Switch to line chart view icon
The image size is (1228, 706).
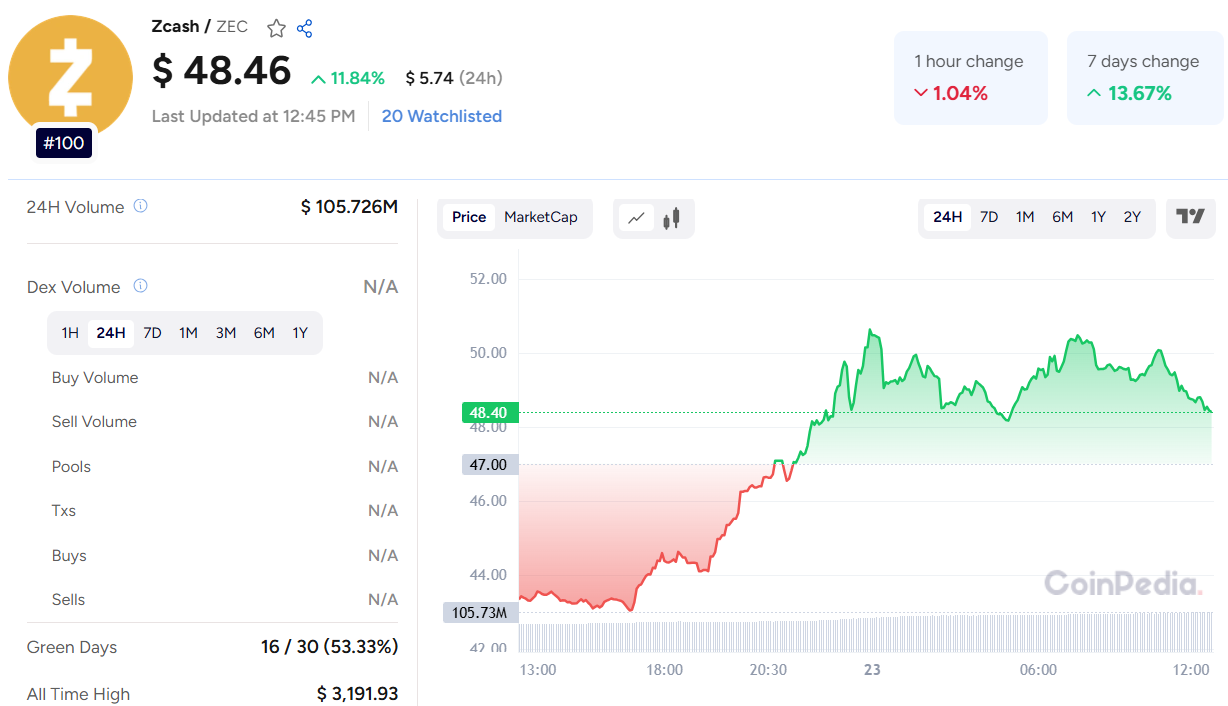pyautogui.click(x=637, y=217)
